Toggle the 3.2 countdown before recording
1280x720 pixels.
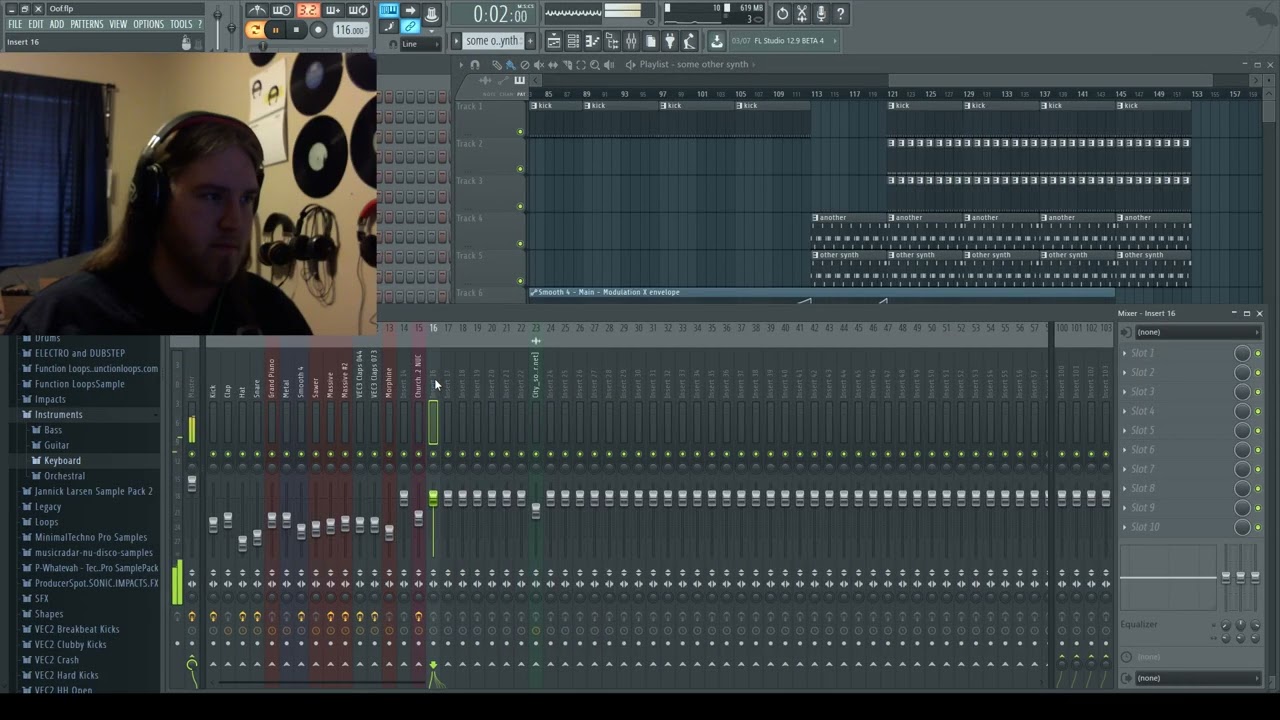[x=308, y=11]
